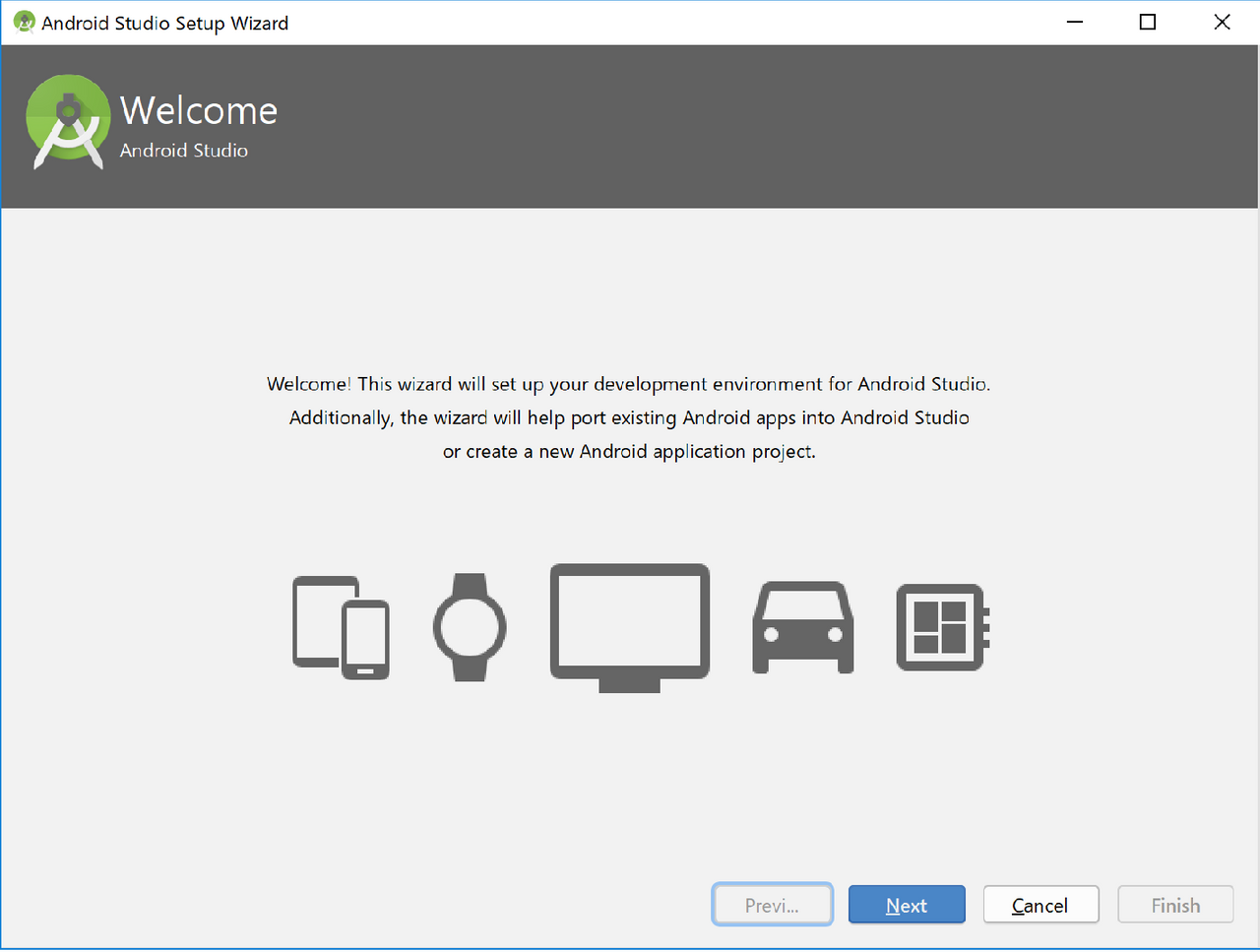
Task: Click the Android Studio Setup Wizard window title
Action: [165, 23]
